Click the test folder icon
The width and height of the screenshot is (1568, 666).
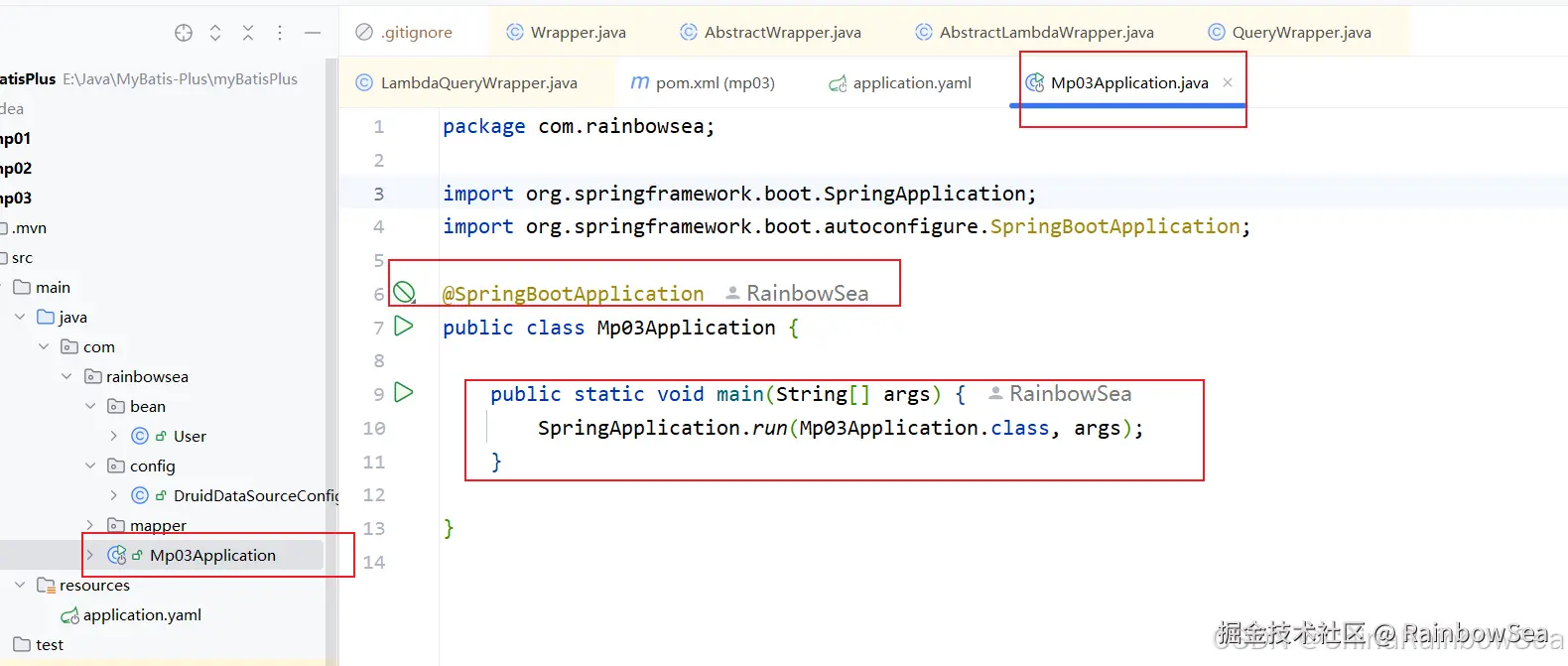tap(22, 644)
